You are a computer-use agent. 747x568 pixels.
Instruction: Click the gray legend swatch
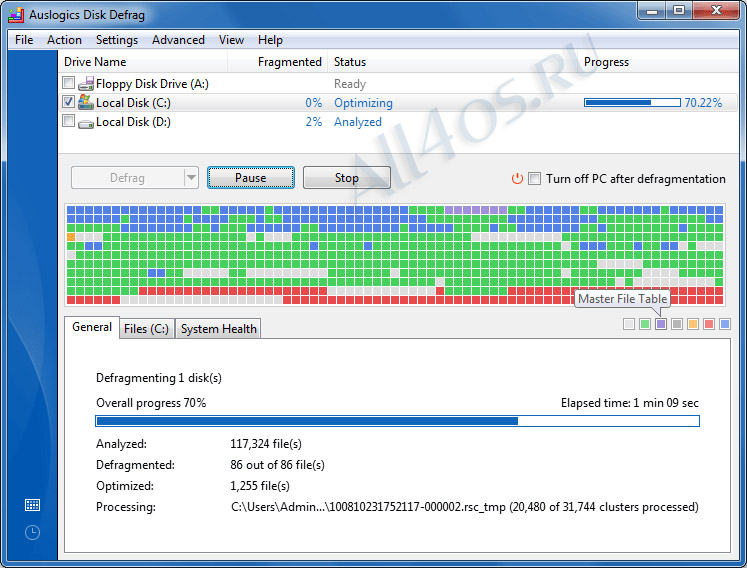677,324
